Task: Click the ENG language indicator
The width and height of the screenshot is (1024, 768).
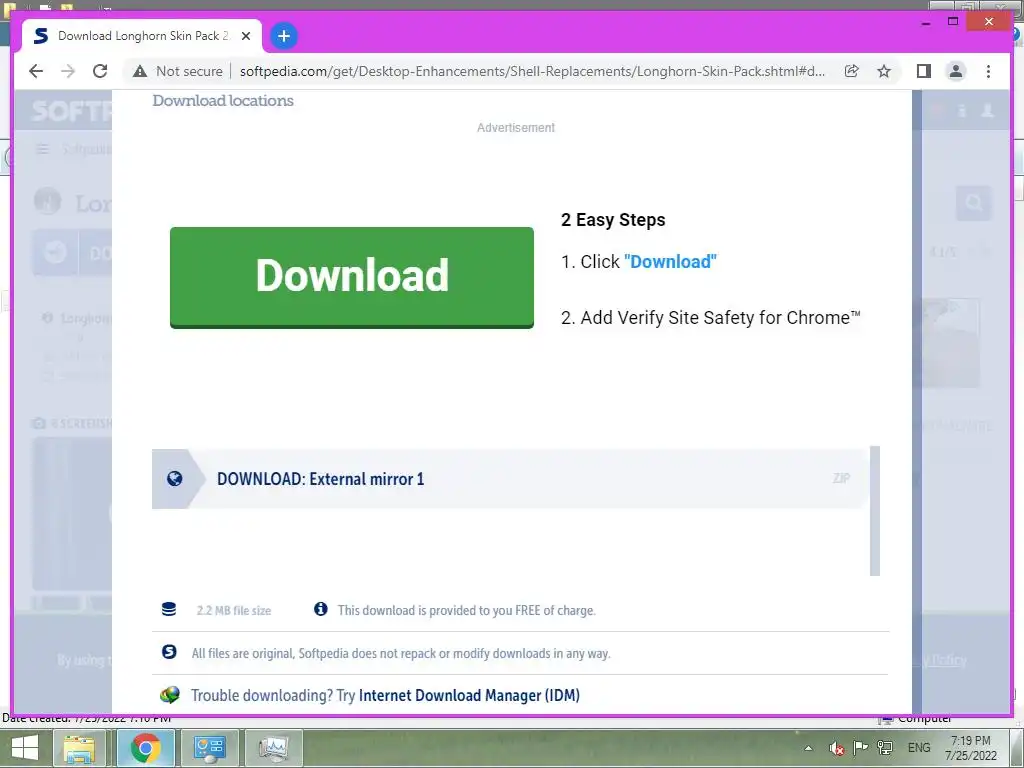Action: 919,748
